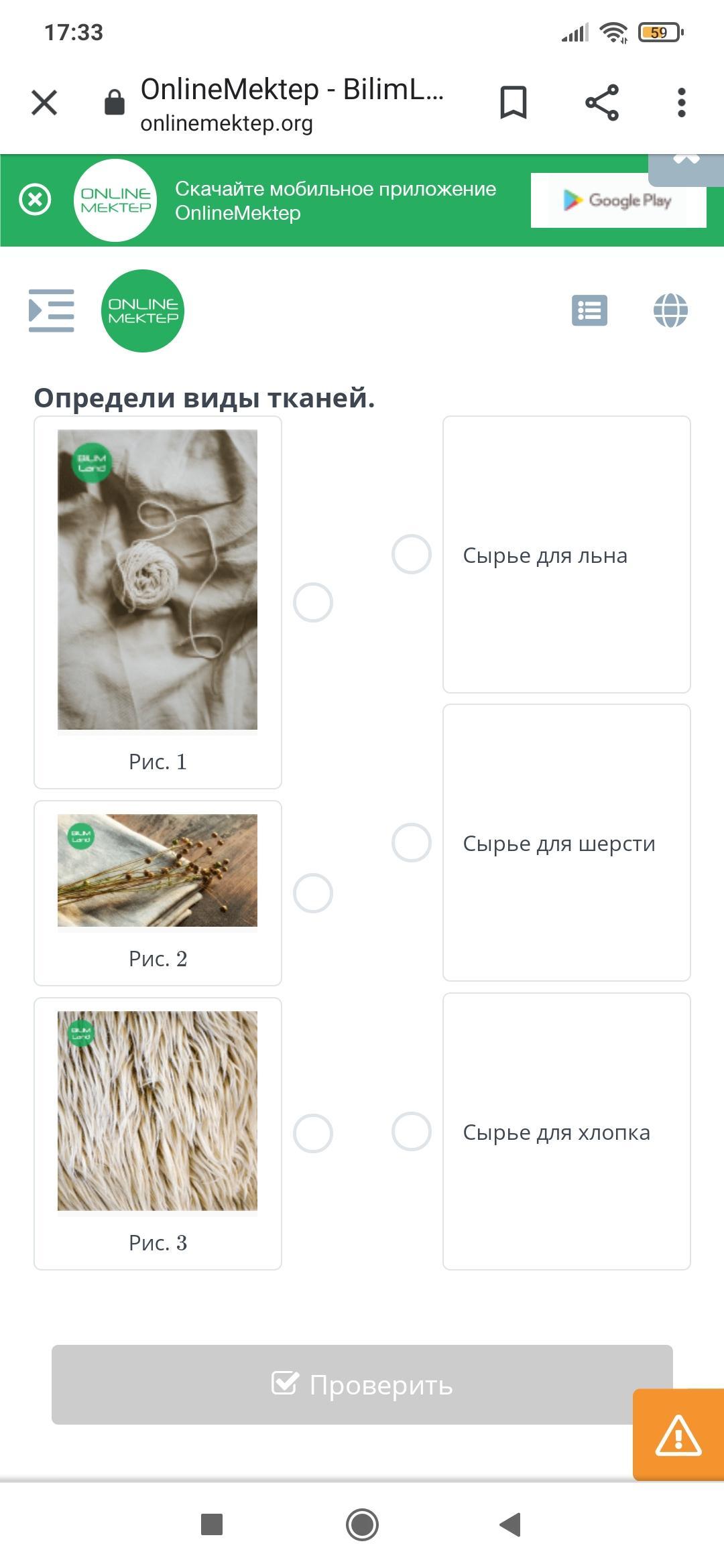Collapse the banner using gray chevron tab
The height and width of the screenshot is (1568, 724).
pos(686,169)
